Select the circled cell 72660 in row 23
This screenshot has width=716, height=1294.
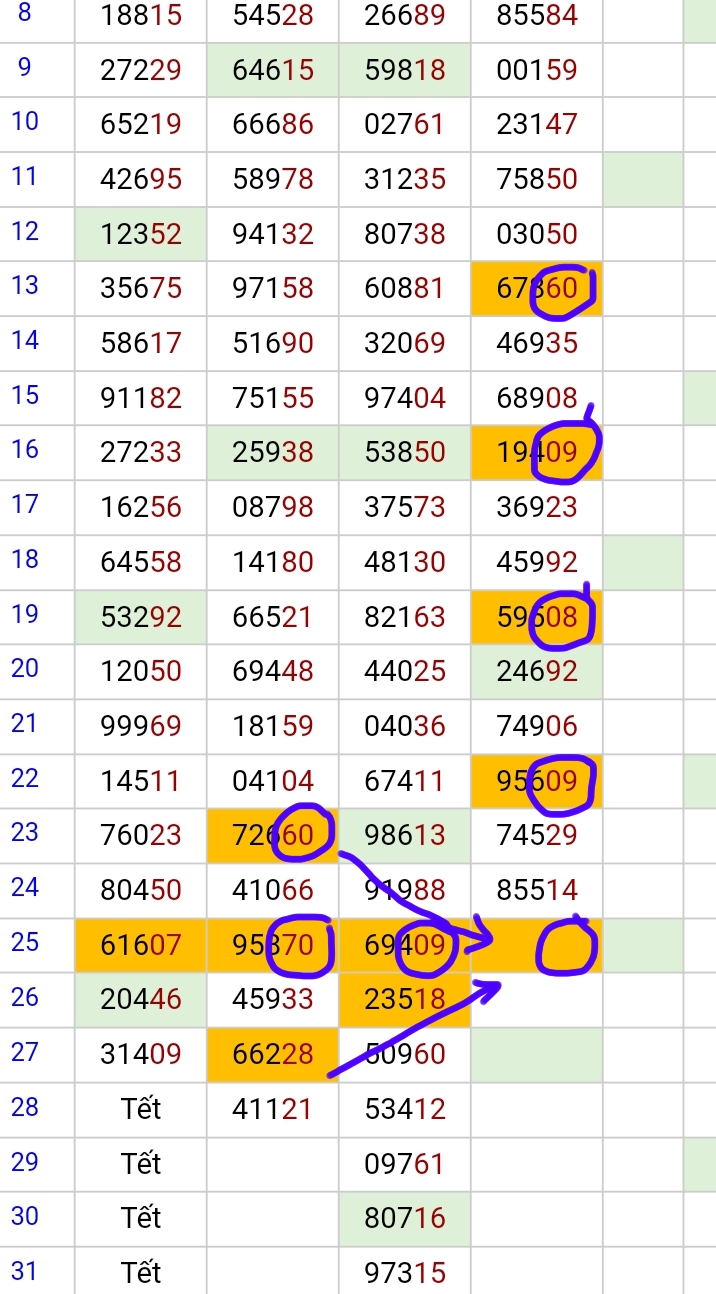[x=273, y=834]
